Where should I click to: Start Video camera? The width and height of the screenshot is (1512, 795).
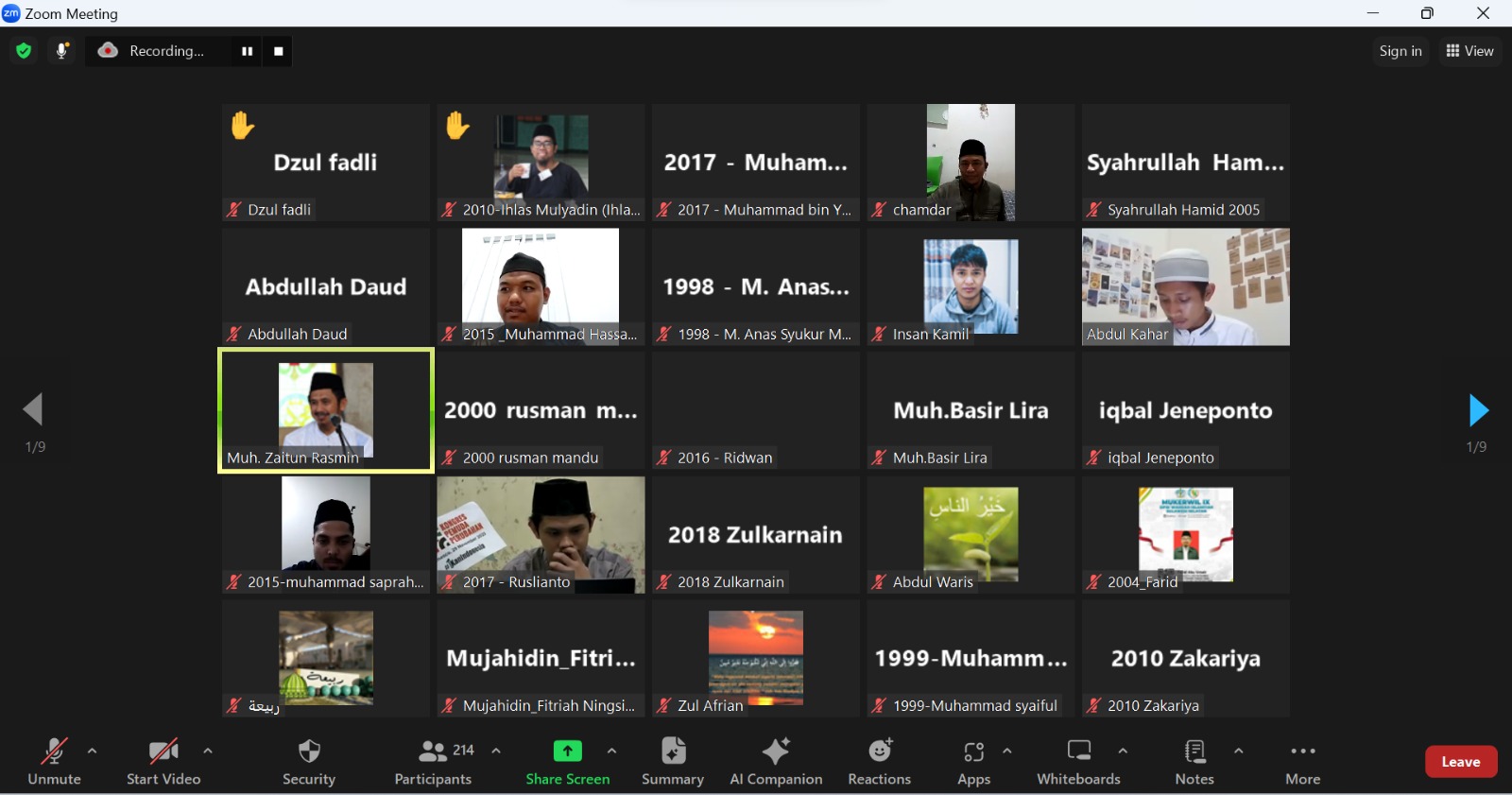(x=163, y=752)
